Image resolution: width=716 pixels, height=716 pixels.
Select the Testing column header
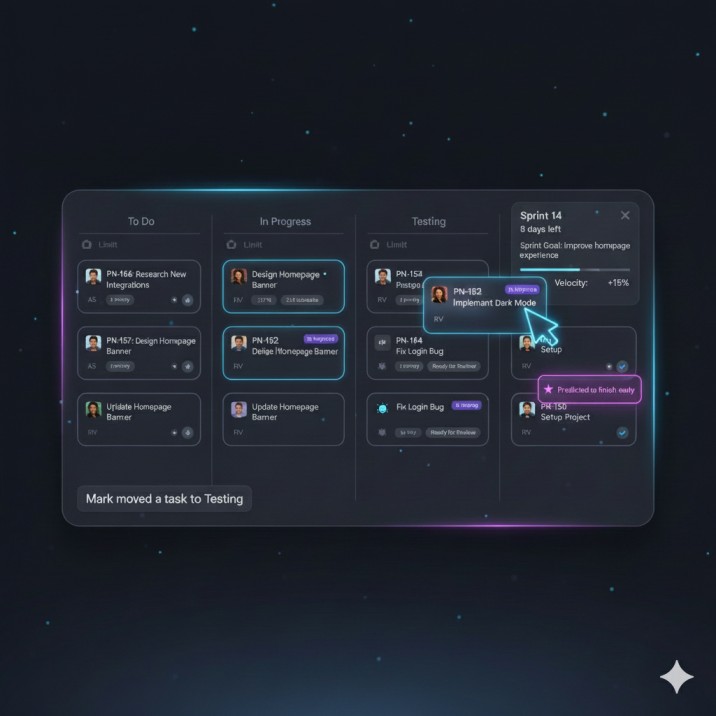429,221
